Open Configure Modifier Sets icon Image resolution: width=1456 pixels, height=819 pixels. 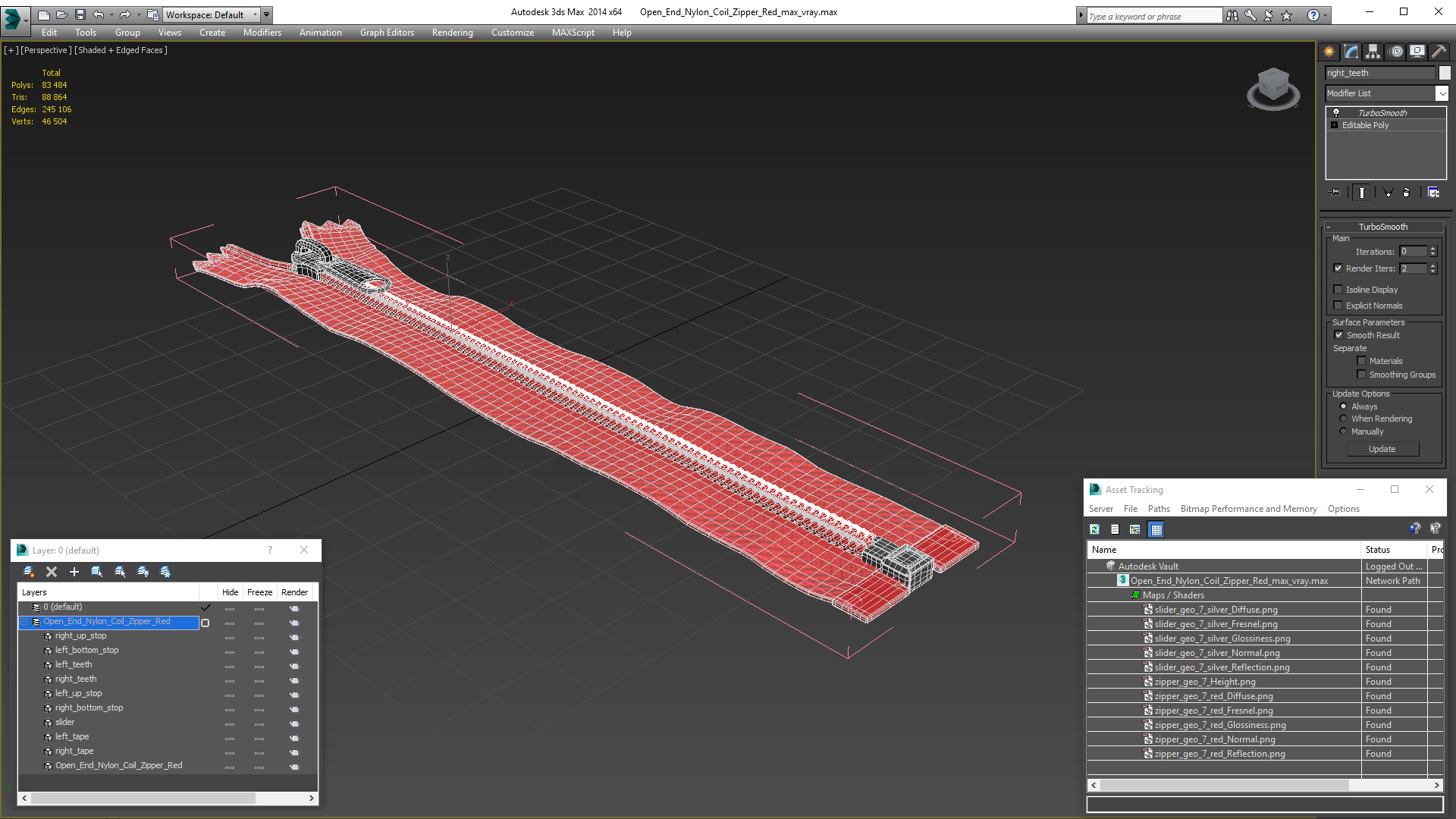pyautogui.click(x=1433, y=193)
